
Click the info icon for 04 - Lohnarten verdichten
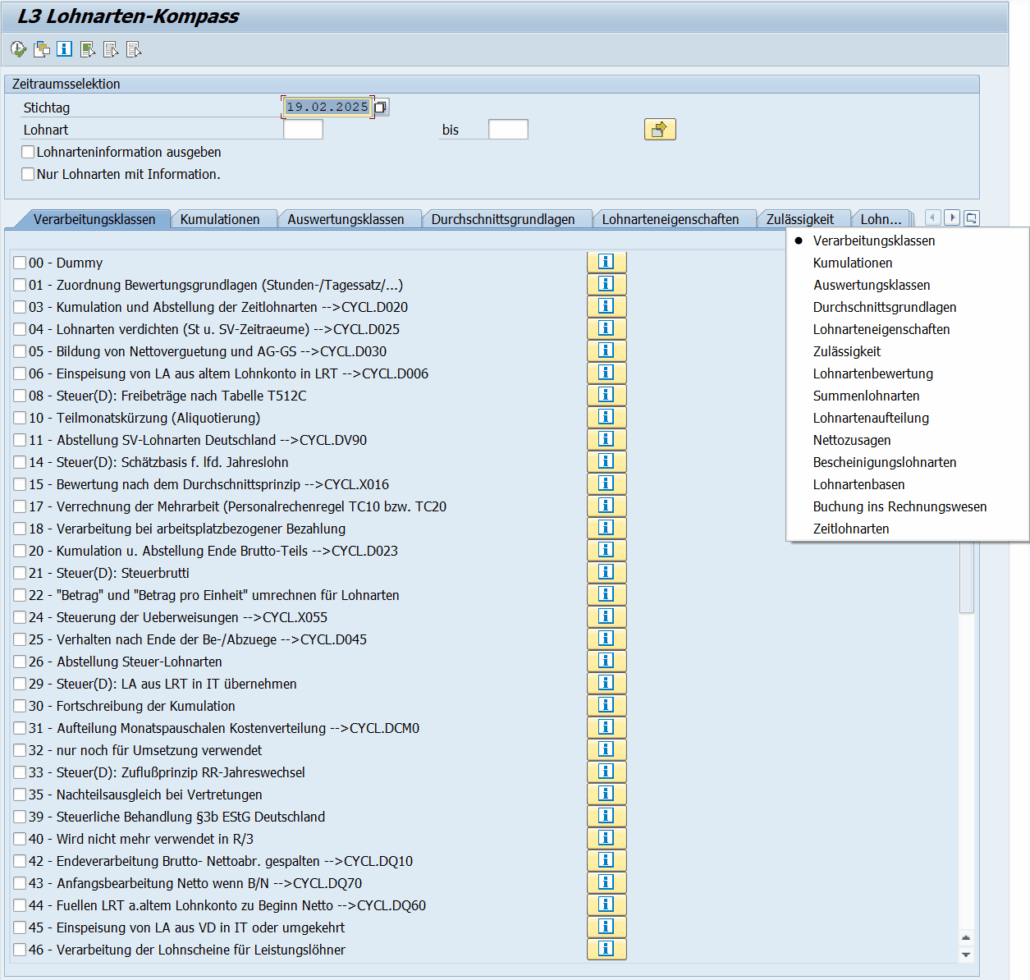pos(606,328)
